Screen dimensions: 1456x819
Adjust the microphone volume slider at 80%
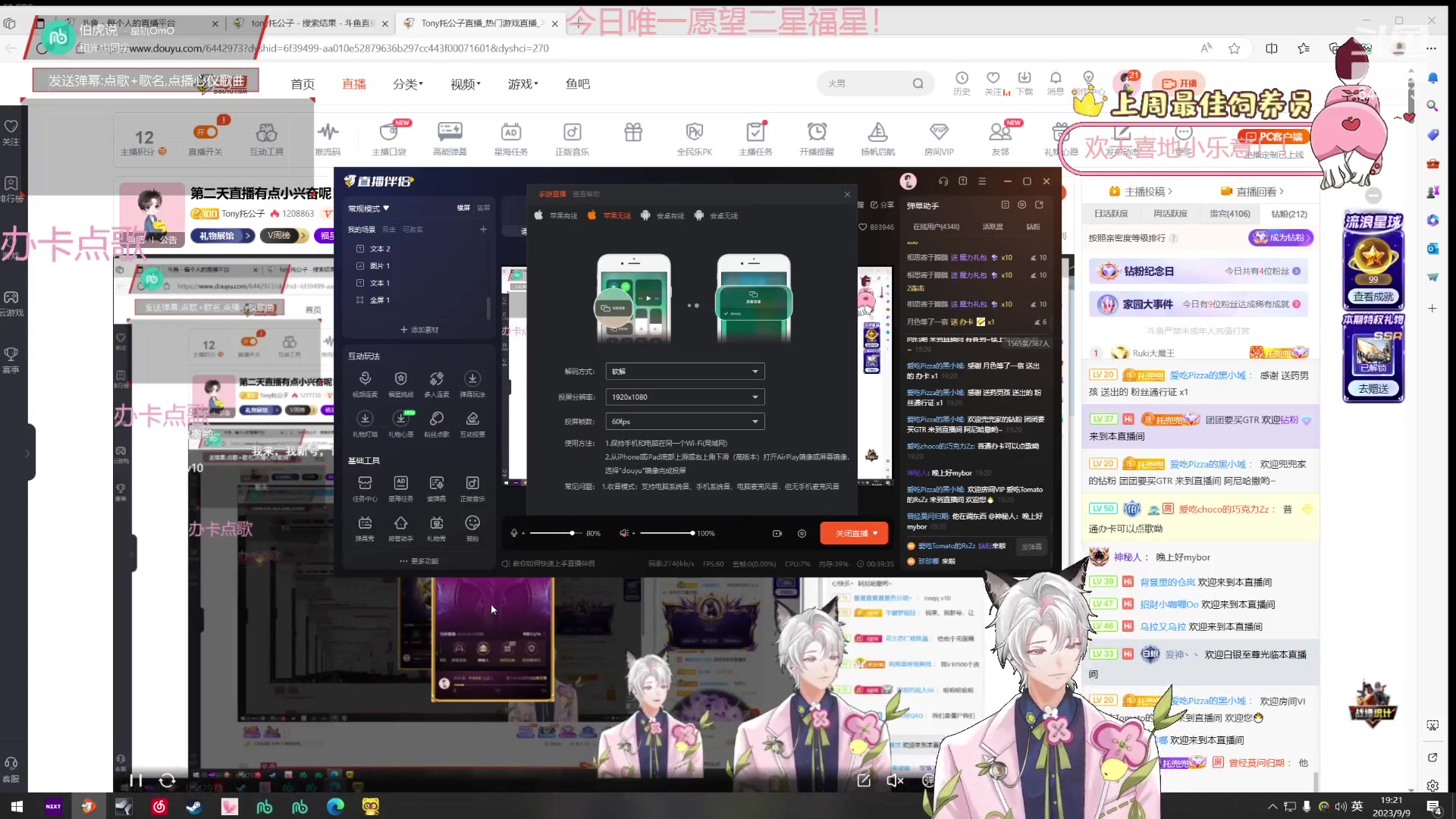pos(572,533)
